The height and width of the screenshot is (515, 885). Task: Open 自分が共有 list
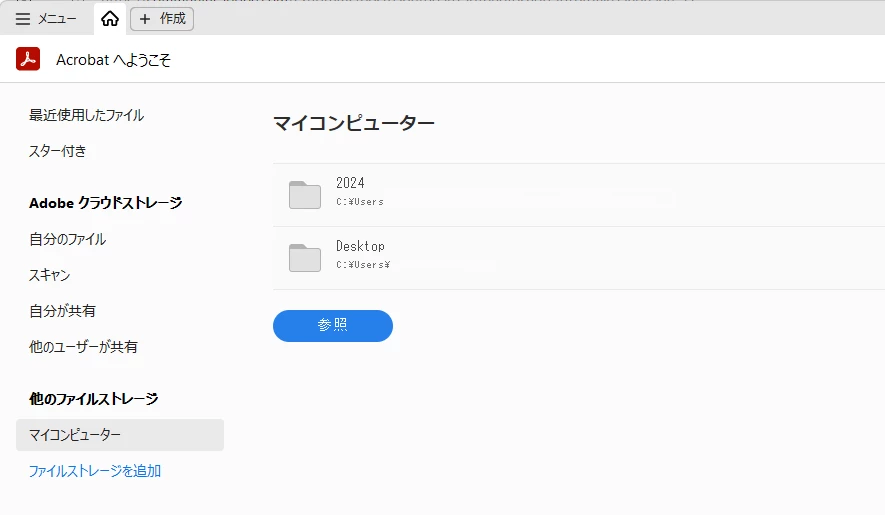coord(62,311)
